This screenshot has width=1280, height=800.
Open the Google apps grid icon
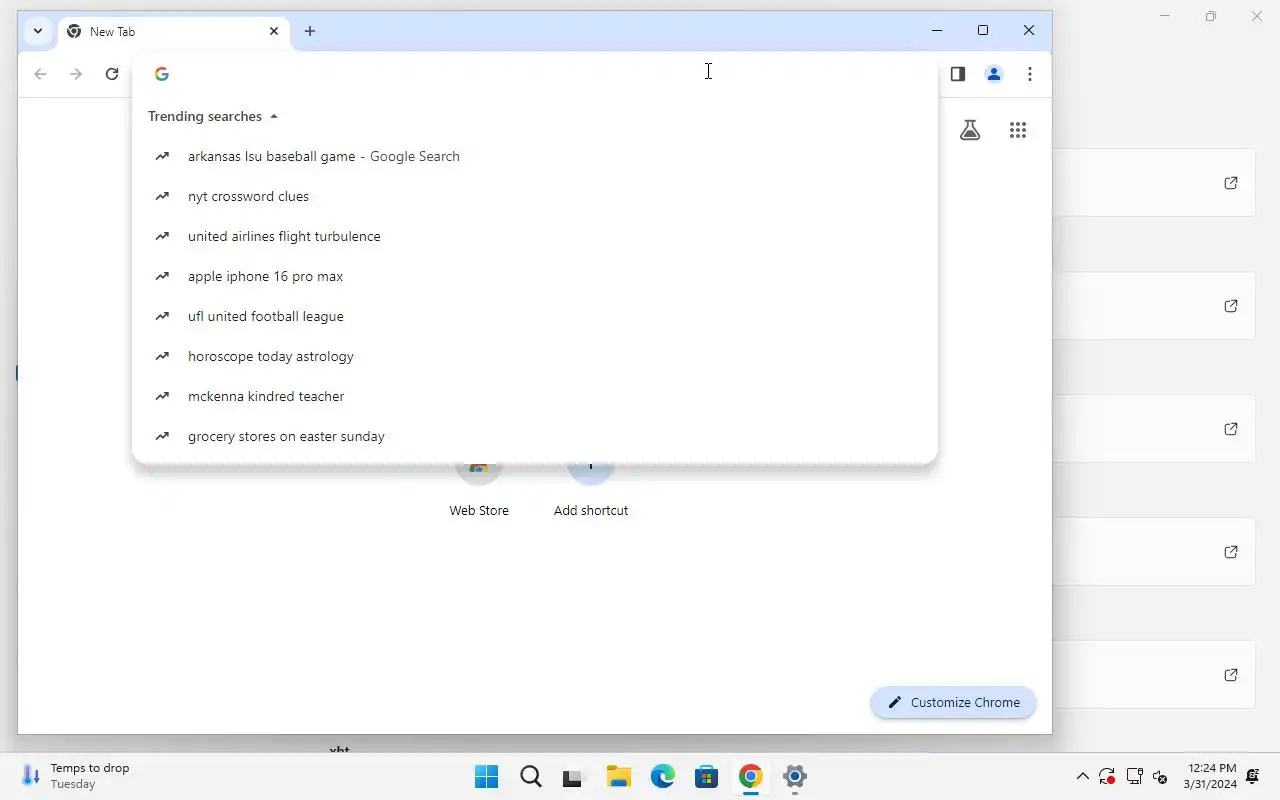[1018, 130]
